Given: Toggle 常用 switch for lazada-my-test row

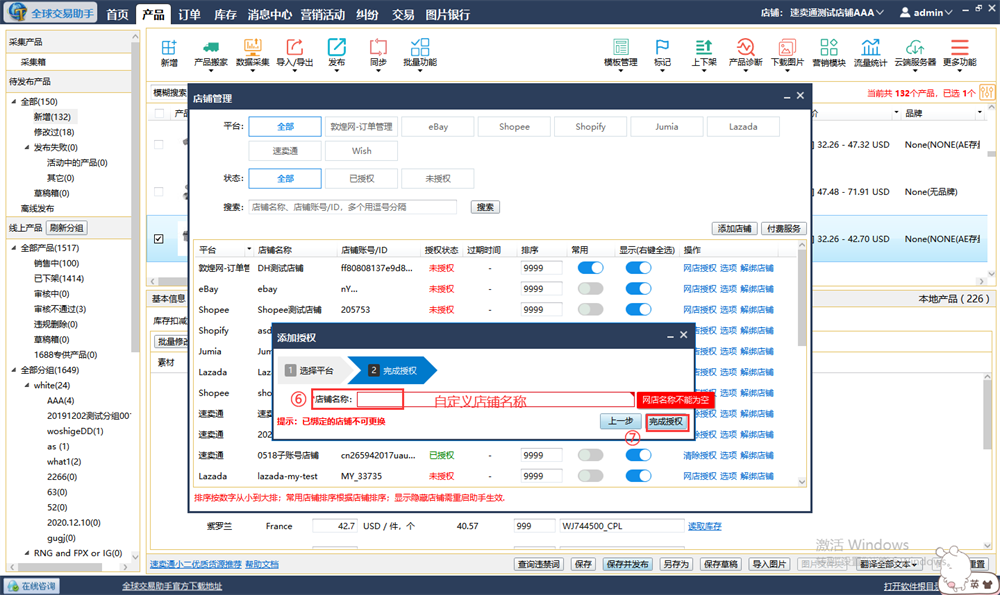Looking at the screenshot, I should (590, 476).
